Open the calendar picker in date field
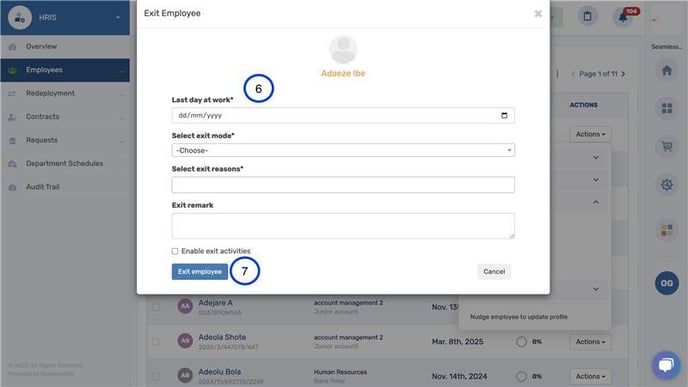The height and width of the screenshot is (387, 688). [504, 115]
